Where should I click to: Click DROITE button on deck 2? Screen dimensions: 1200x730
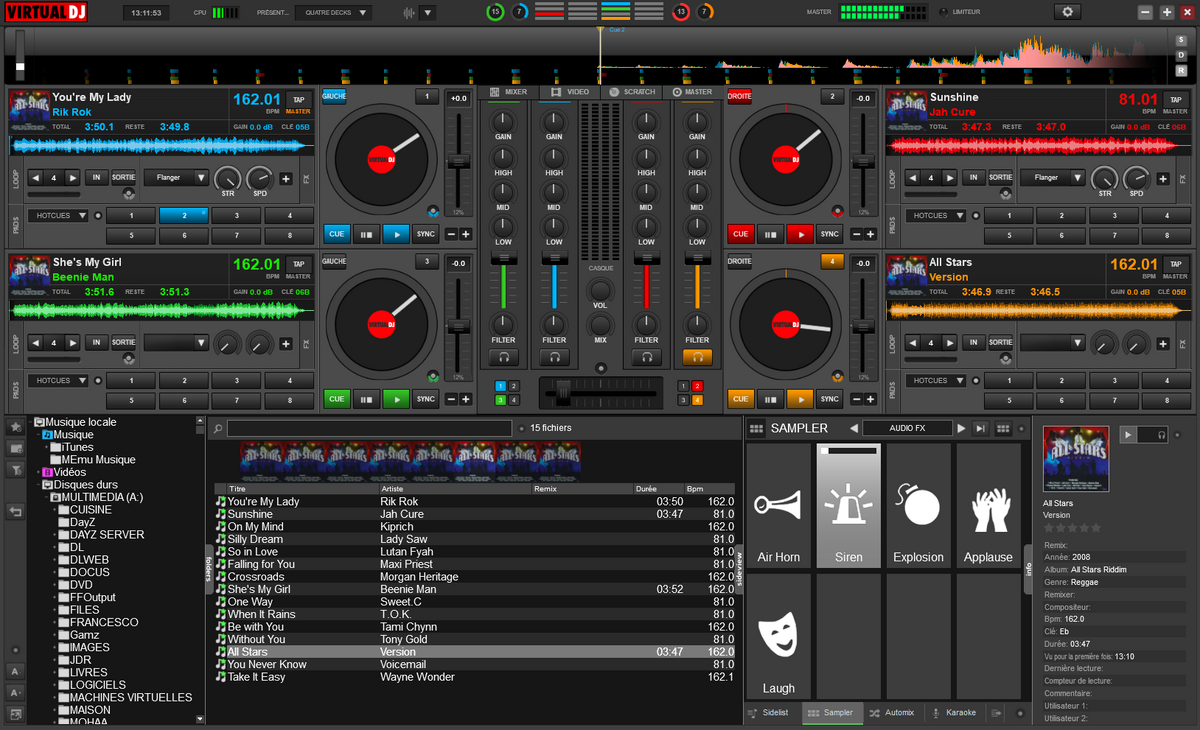tap(739, 96)
